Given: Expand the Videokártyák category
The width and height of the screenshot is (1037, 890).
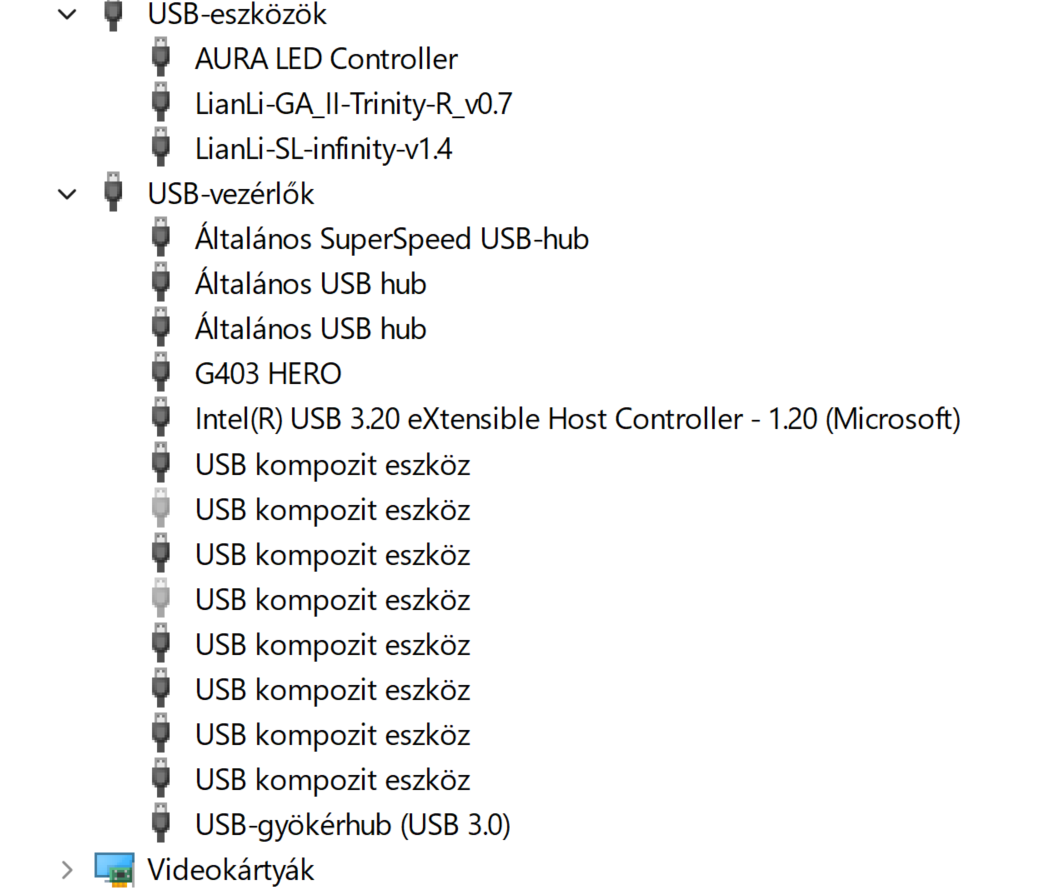Looking at the screenshot, I should [x=67, y=869].
